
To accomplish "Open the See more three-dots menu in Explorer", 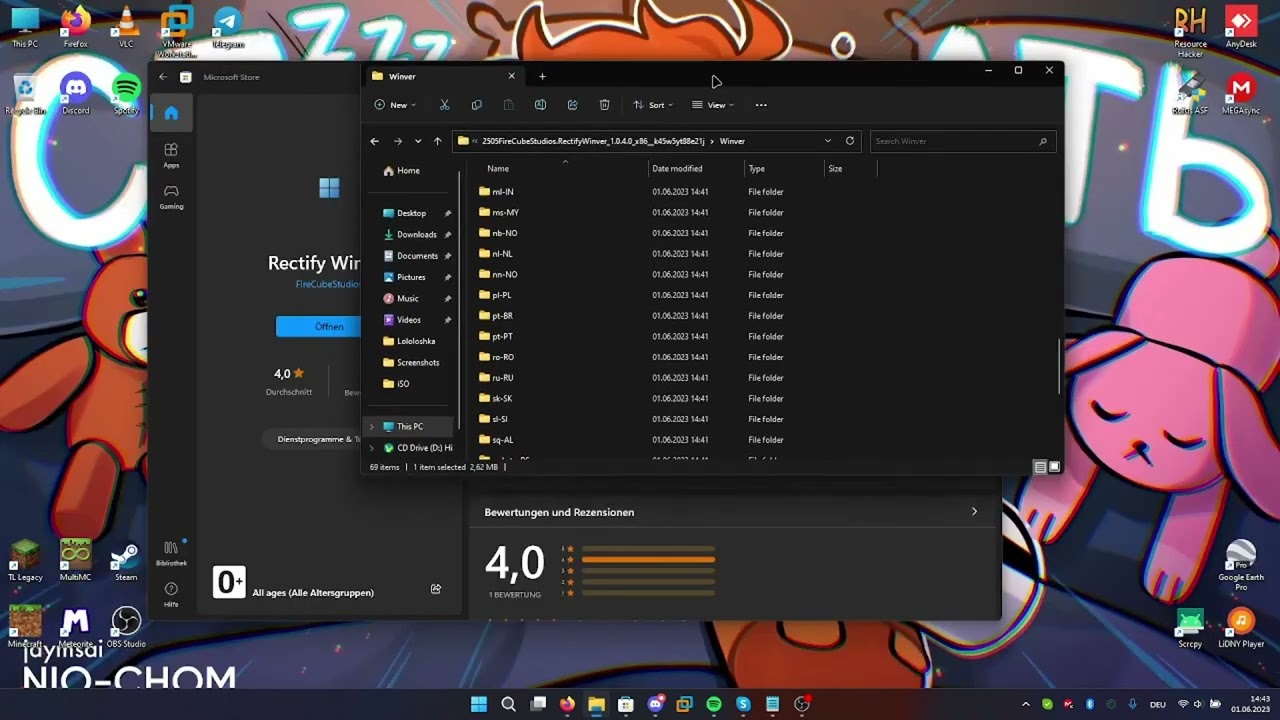I will 761,105.
